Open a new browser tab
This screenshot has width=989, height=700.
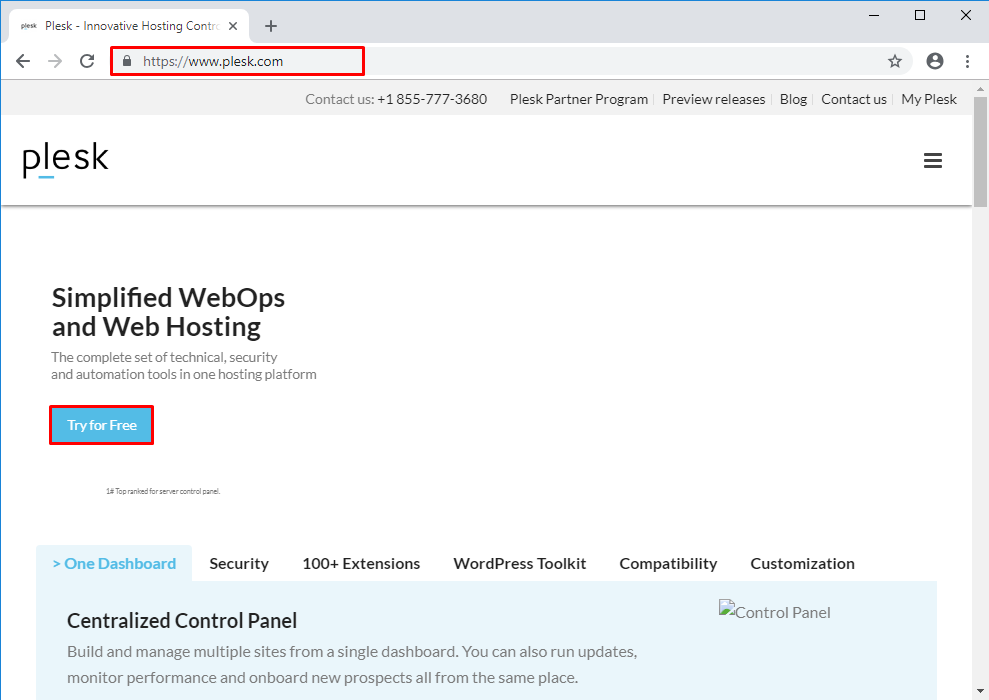pyautogui.click(x=270, y=26)
